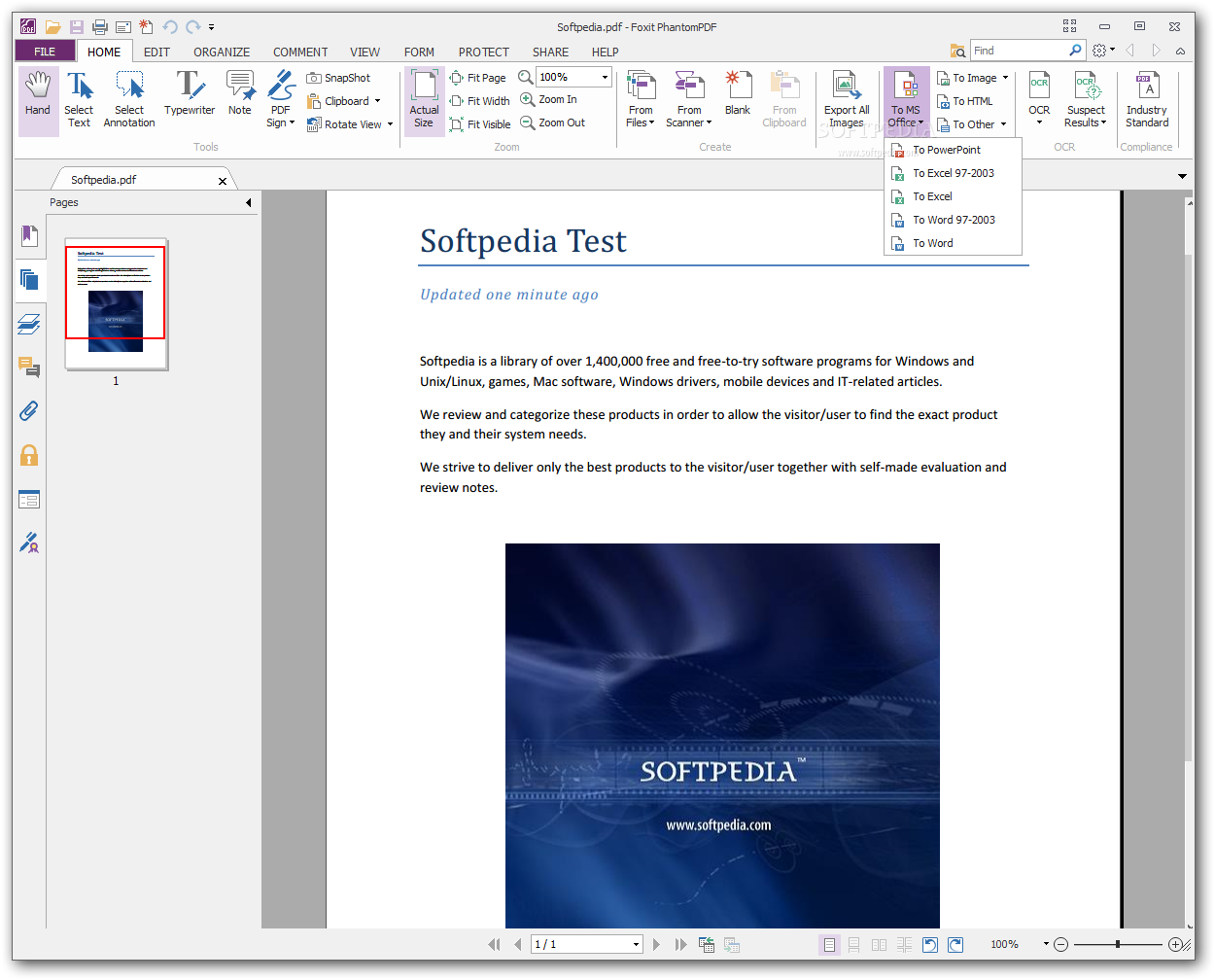Image resolution: width=1215 pixels, height=980 pixels.
Task: Open the COMMENT ribbon tab
Action: click(x=300, y=52)
